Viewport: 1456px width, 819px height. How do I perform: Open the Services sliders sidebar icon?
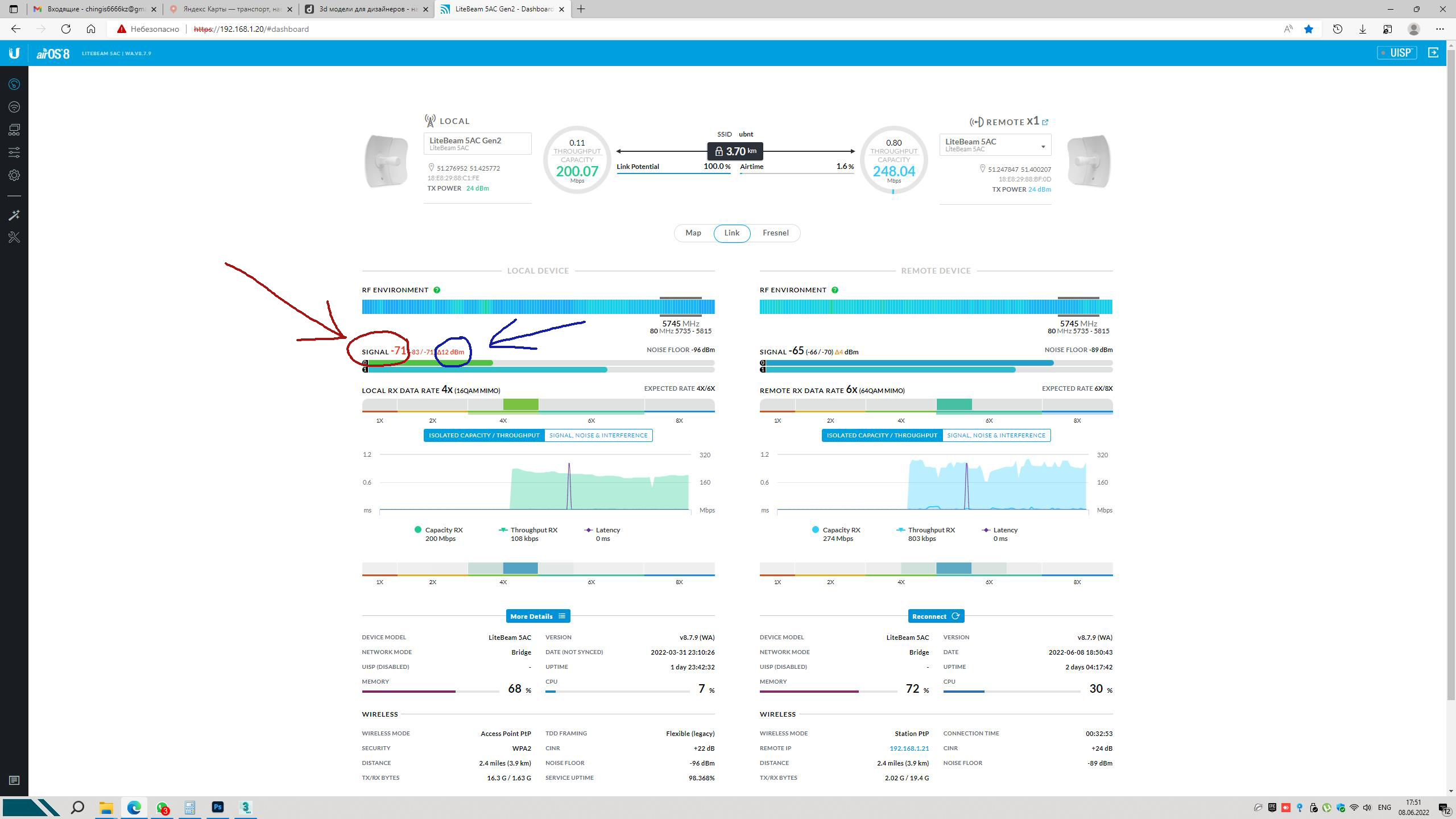tap(14, 152)
